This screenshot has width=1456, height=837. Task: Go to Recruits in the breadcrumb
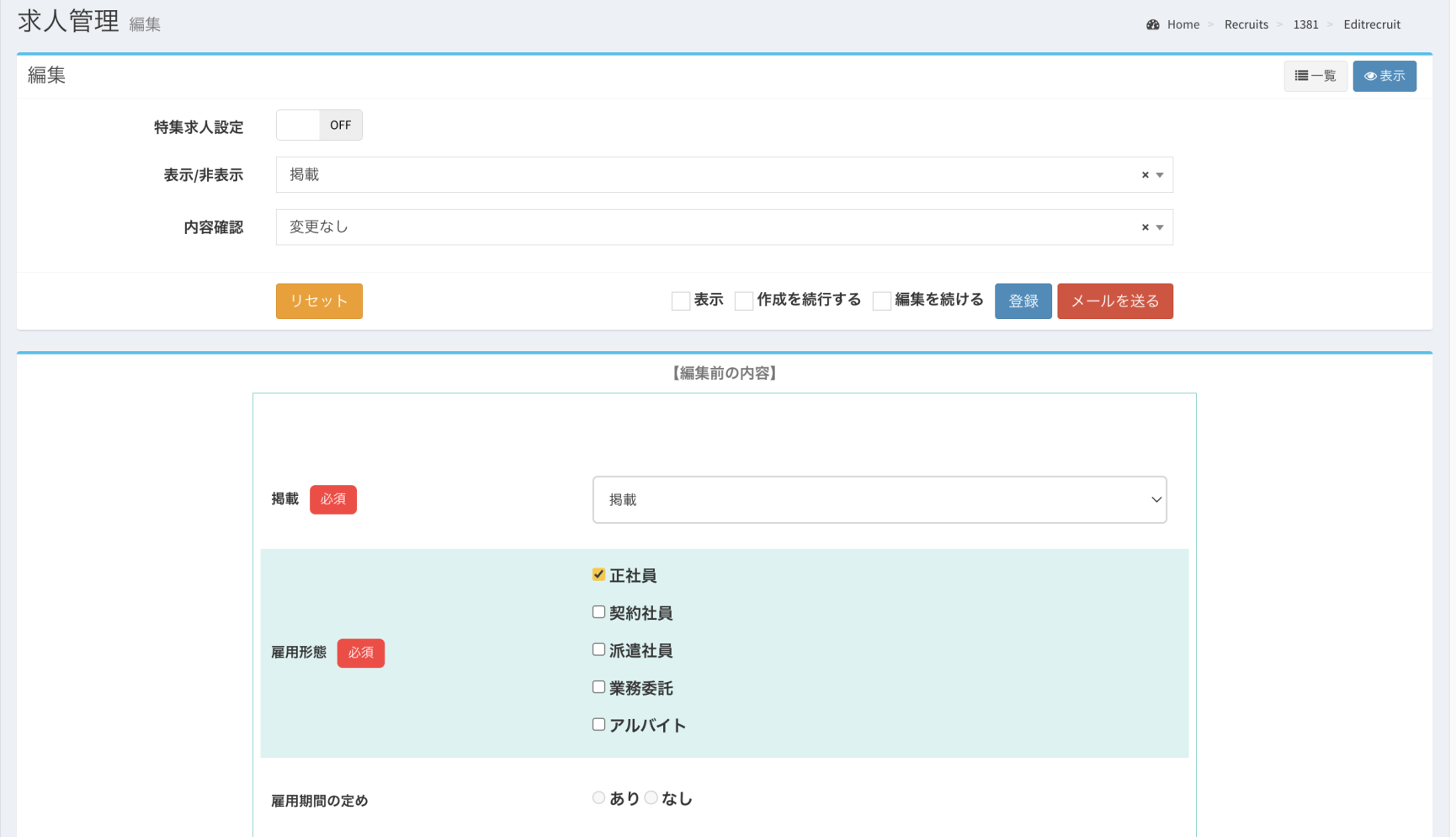point(1246,24)
